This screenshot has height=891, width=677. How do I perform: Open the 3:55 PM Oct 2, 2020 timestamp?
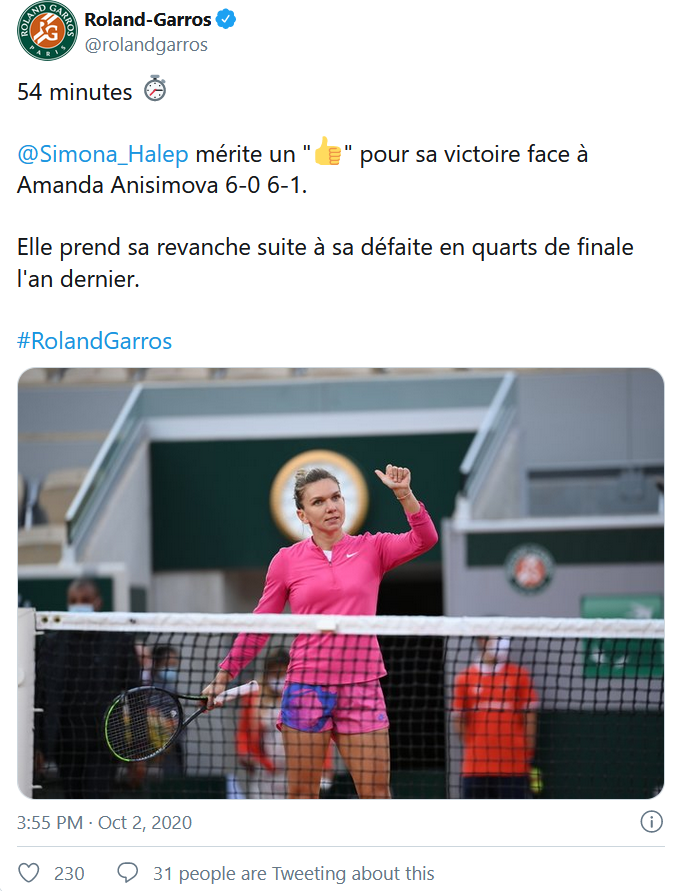104,822
